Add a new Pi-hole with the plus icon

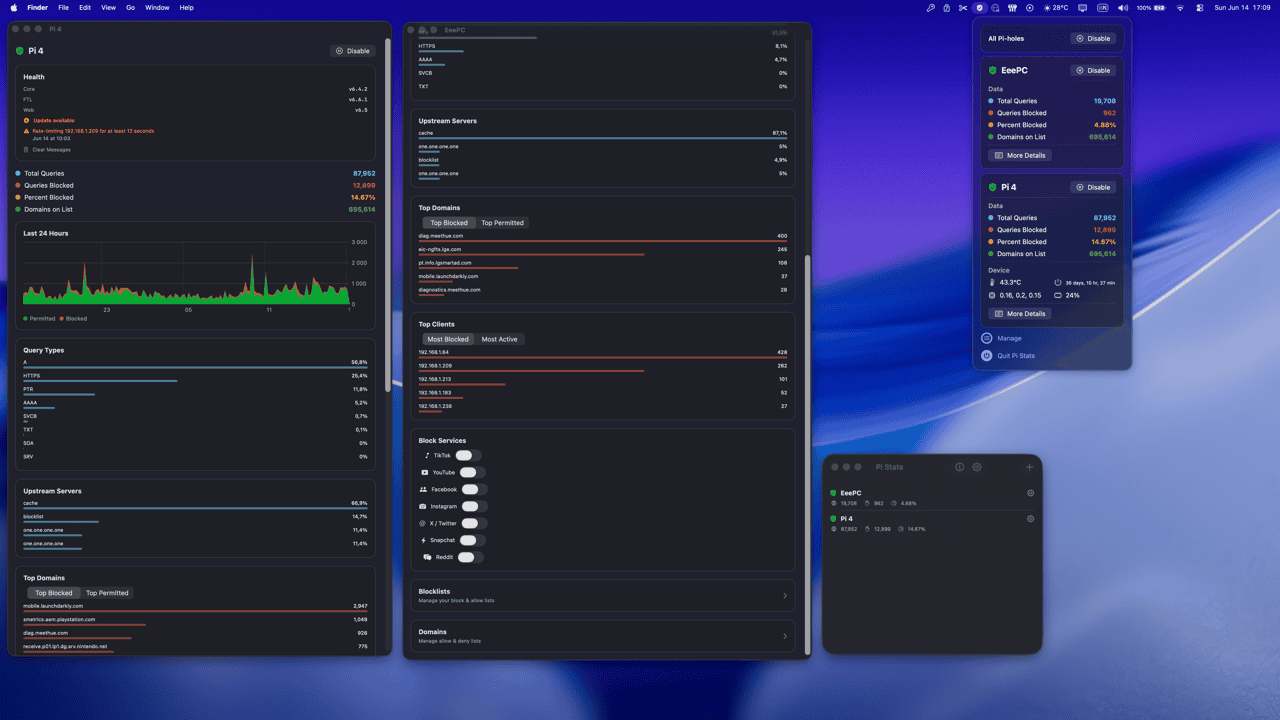point(1029,467)
